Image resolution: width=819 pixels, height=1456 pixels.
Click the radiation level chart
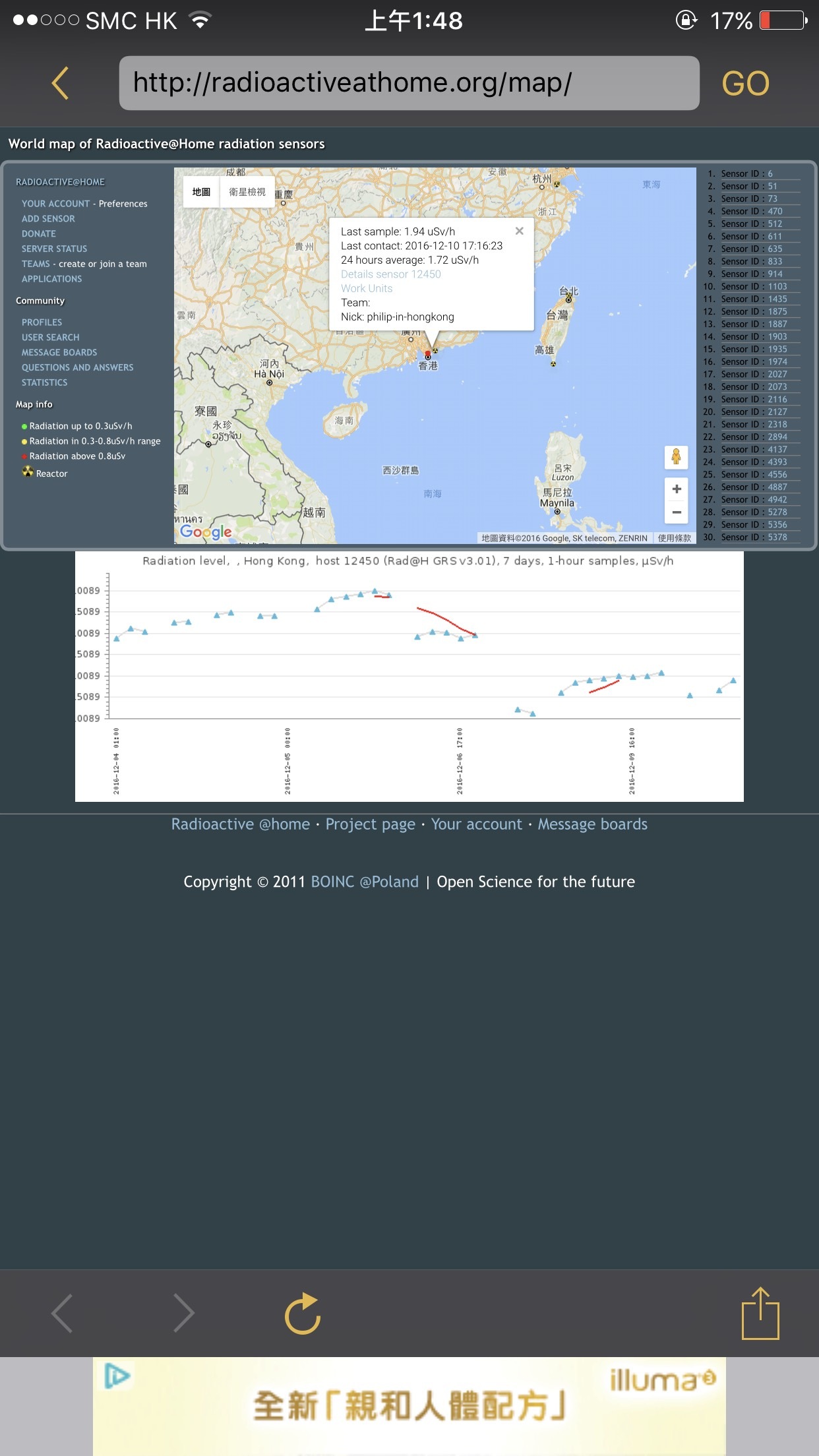[x=409, y=677]
